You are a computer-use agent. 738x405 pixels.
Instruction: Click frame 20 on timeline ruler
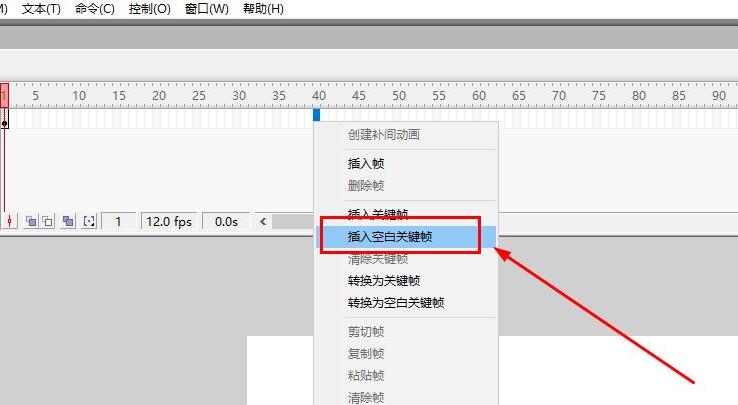click(159, 96)
